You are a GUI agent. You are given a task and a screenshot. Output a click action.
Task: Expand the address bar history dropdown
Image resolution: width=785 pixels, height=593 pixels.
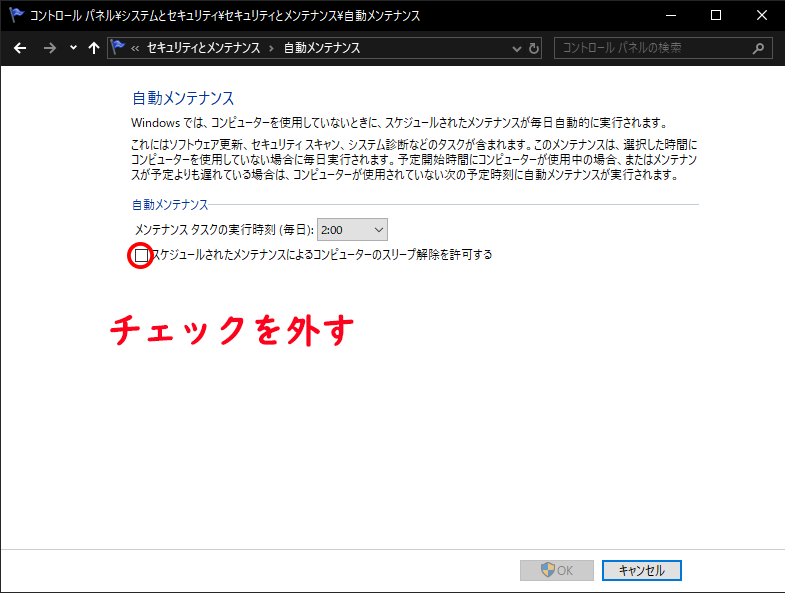click(x=516, y=48)
